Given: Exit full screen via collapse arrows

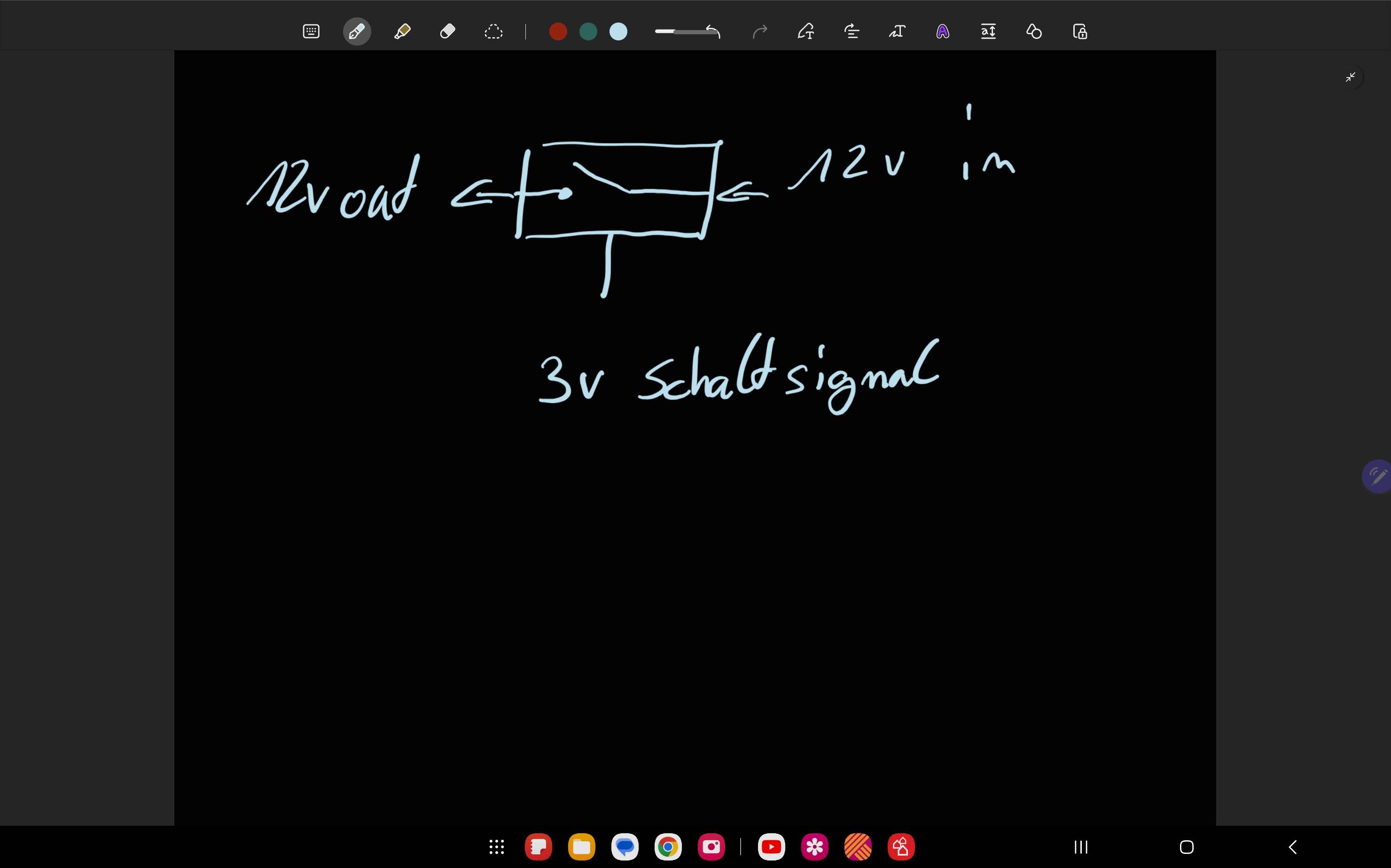Looking at the screenshot, I should pos(1350,77).
